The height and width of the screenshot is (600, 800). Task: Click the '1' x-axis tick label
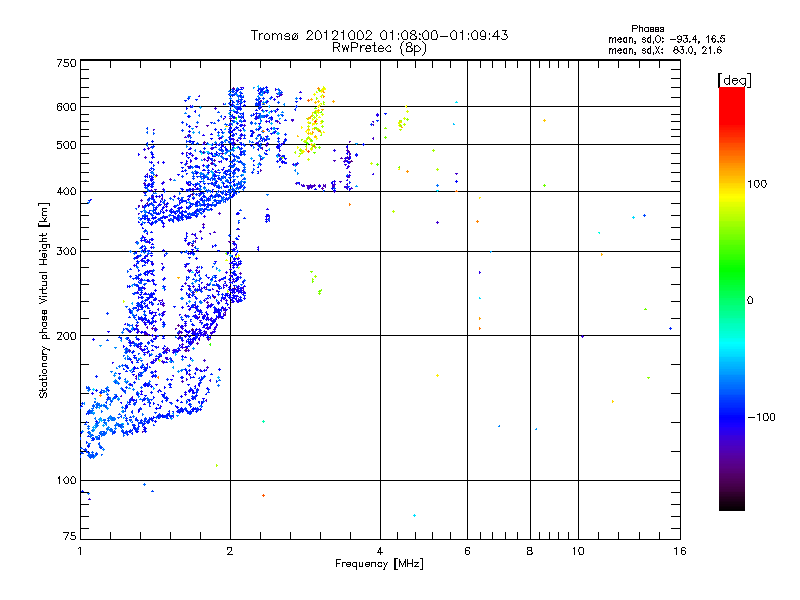(x=80, y=551)
